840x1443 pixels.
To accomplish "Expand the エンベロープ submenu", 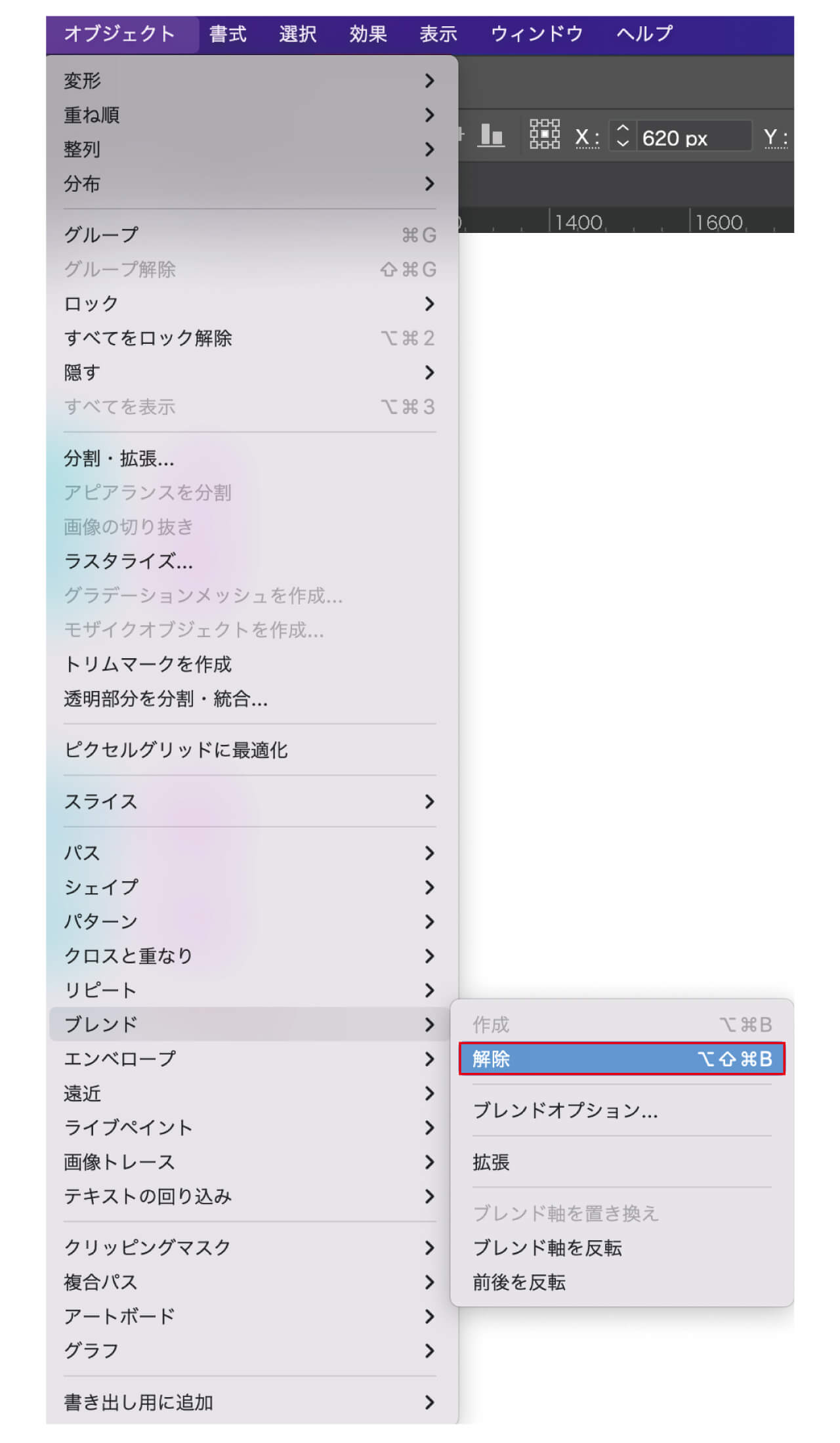I will click(249, 1058).
